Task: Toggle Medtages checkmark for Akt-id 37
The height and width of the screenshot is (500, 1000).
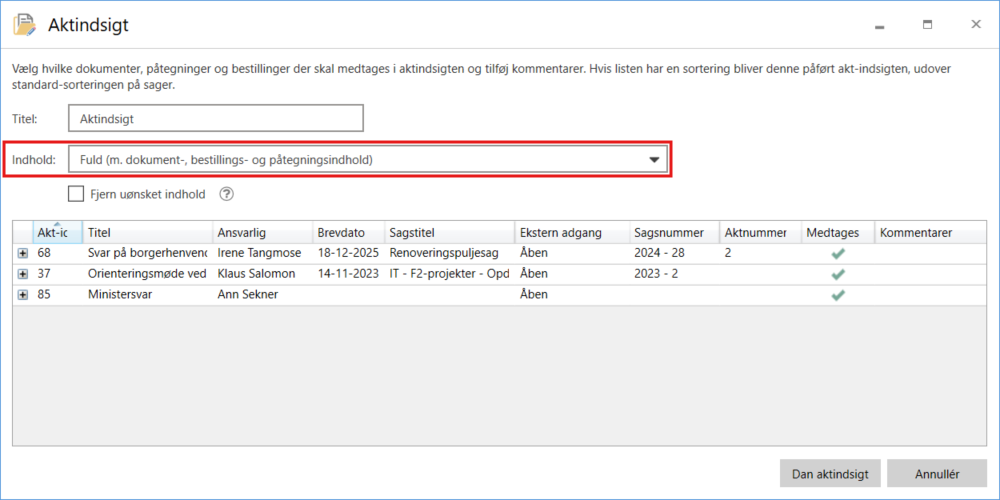Action: point(838,274)
